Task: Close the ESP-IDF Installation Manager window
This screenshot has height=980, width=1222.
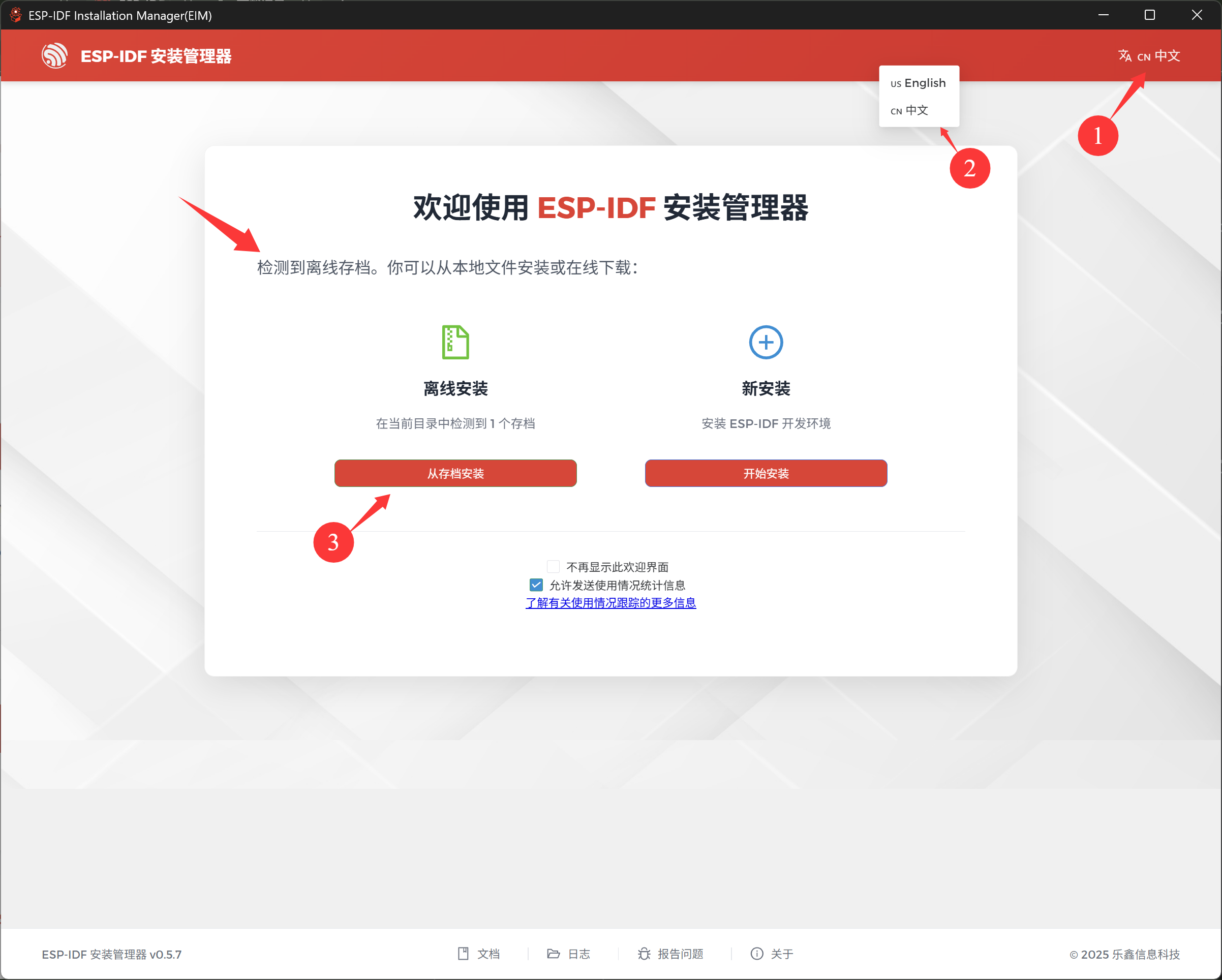Action: 1197,15
